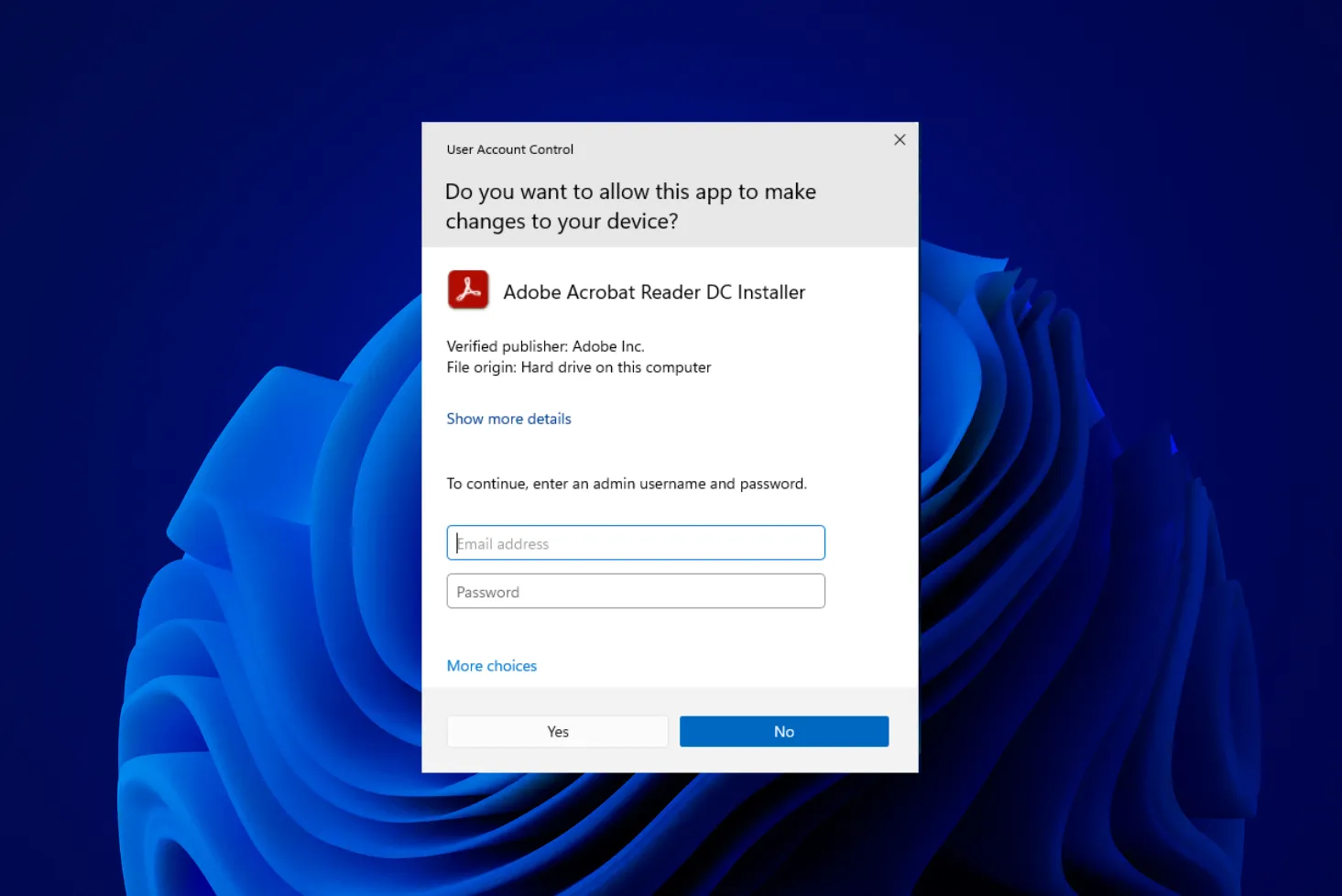Click the 'Do you want to allow' heading
The image size is (1342, 896).
pos(630,192)
